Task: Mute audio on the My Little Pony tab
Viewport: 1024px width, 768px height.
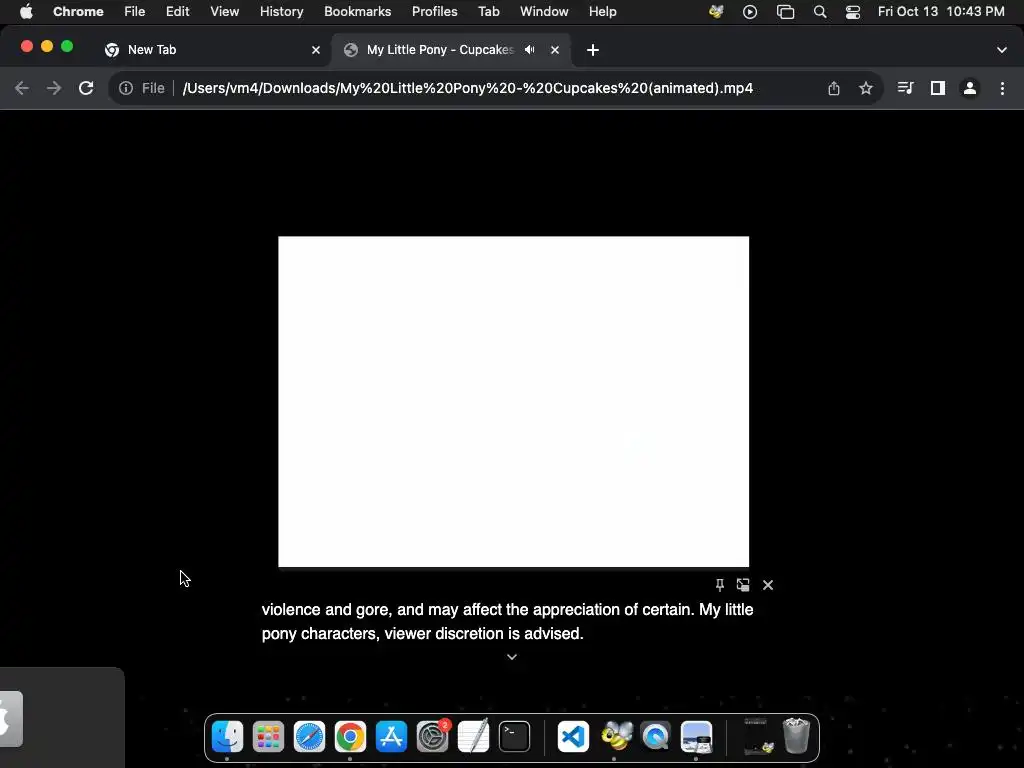Action: coord(530,50)
